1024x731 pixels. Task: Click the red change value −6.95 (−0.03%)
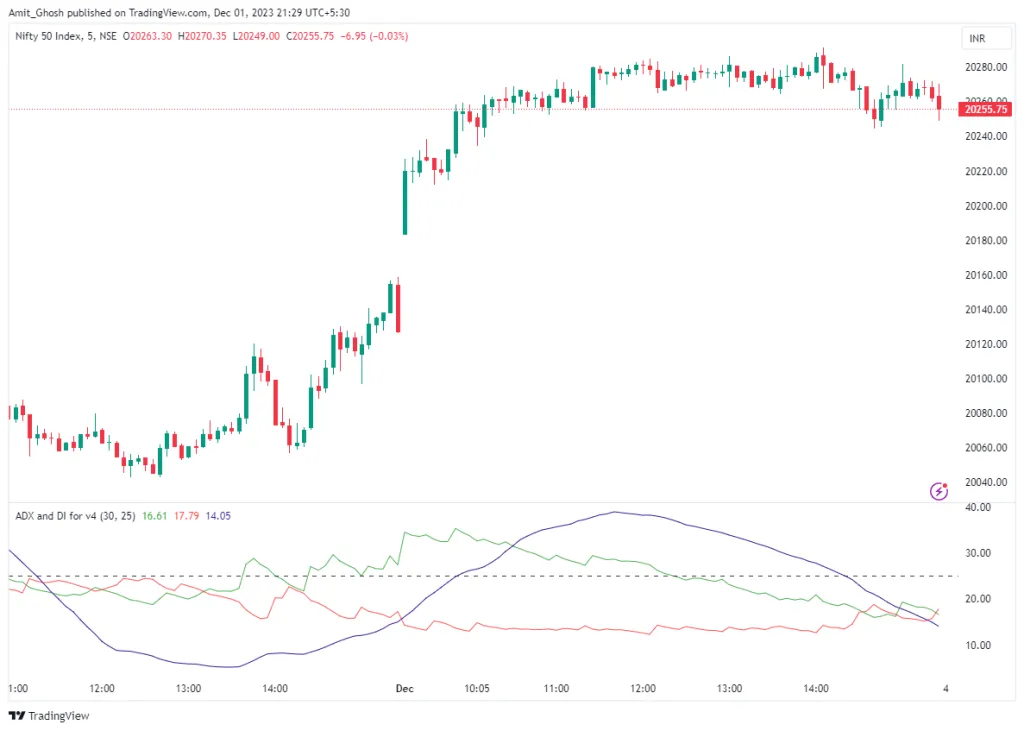[x=372, y=36]
